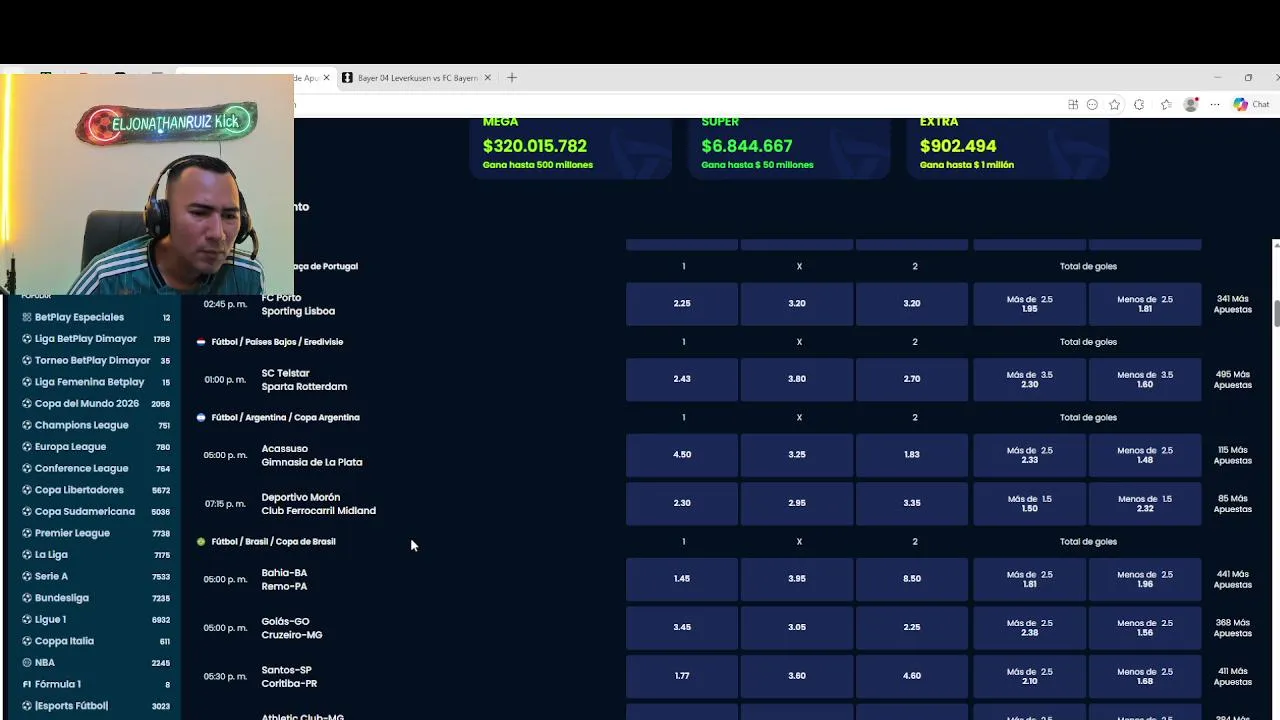Viewport: 1280px width, 720px height.
Task: Click the Brazil flag icon for Copa do Brasil
Action: tap(201, 542)
